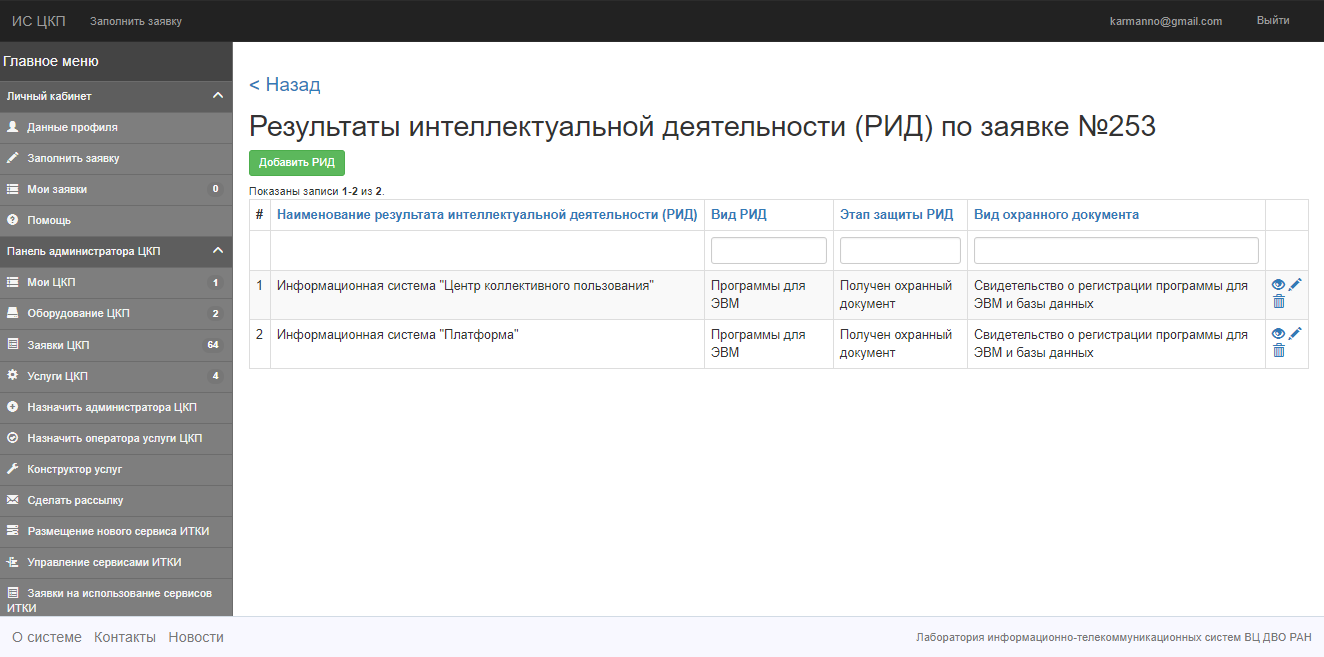Click the pencil icon beside sidebar Заполнить заявку

pos(13,158)
